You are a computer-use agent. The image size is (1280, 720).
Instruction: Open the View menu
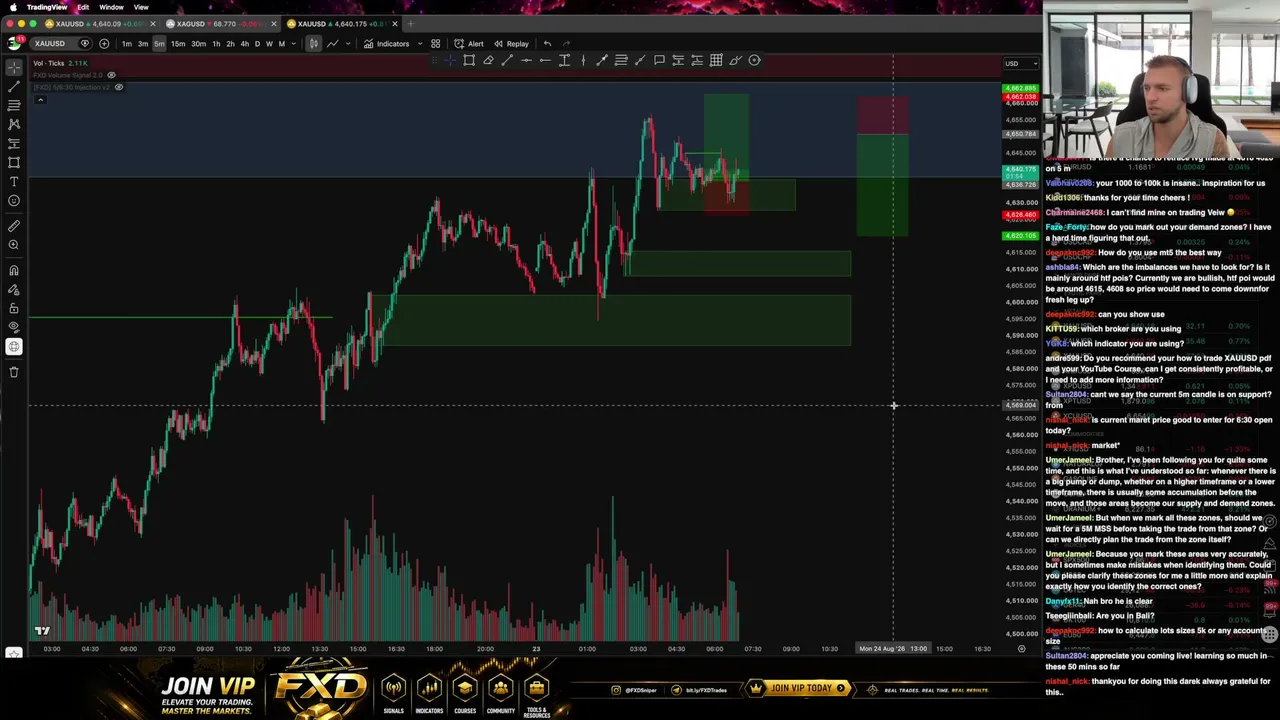(x=141, y=7)
